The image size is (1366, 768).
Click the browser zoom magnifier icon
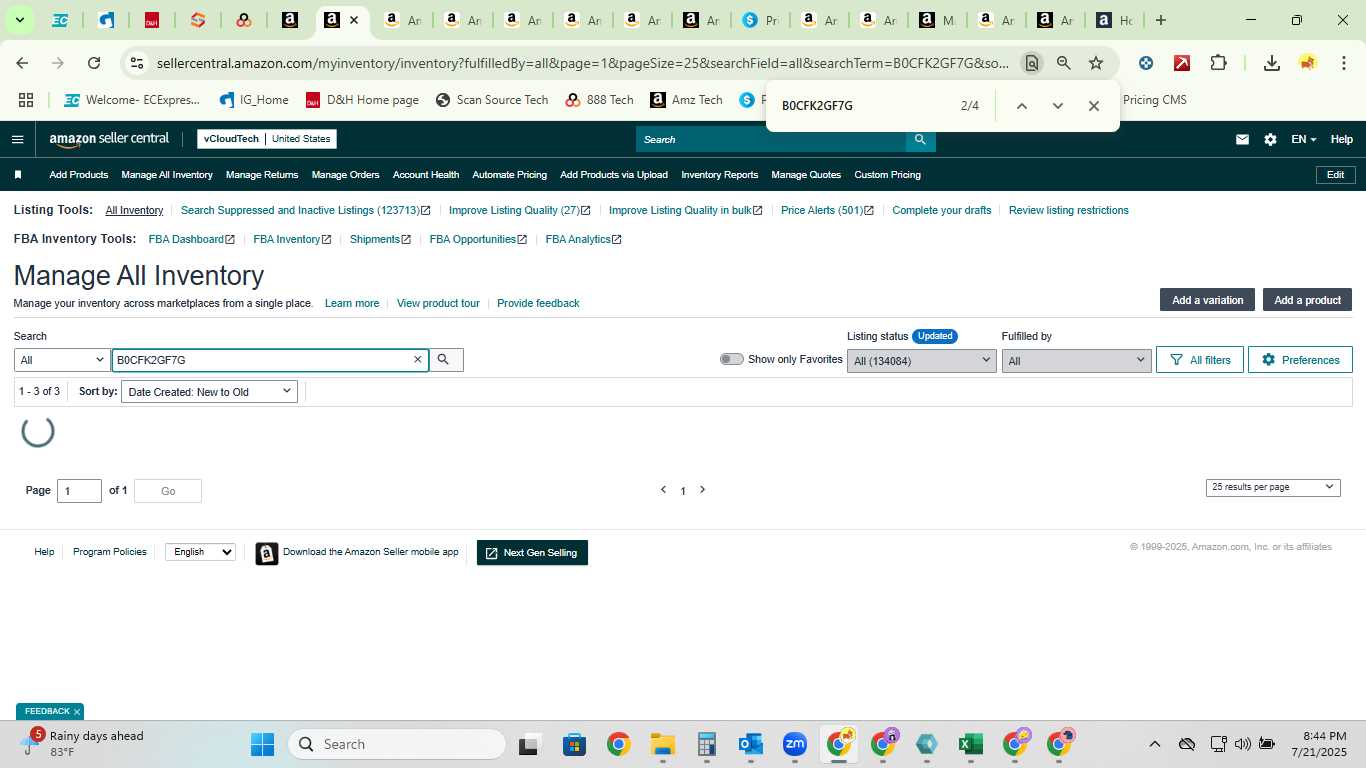[x=1064, y=63]
